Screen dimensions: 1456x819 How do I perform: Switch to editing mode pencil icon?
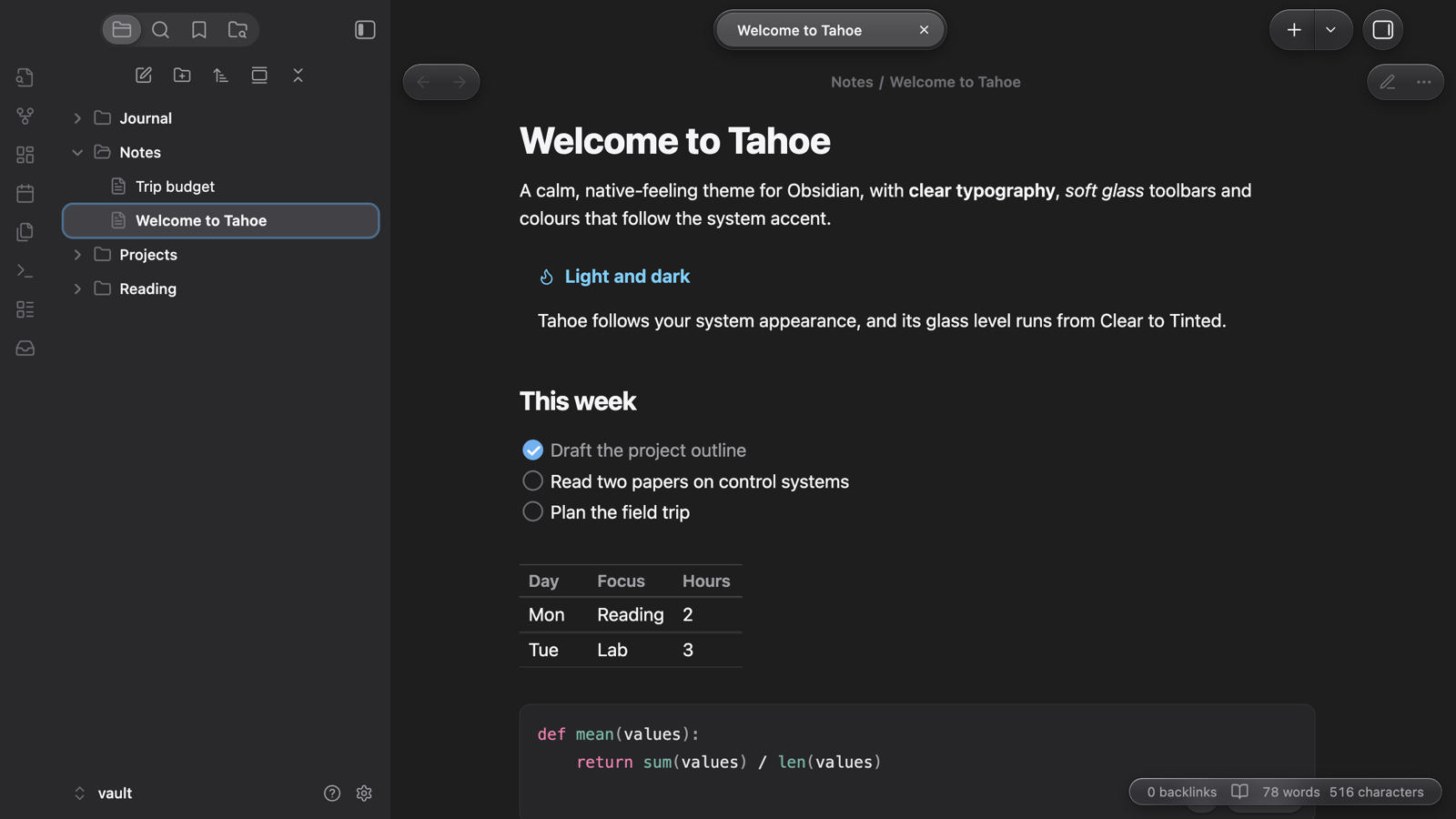coord(1388,82)
